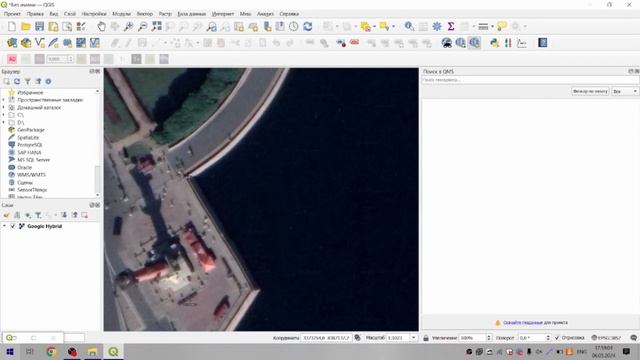640x360 pixels.
Task: Click the search field in QMS panel
Action: pyautogui.click(x=530, y=80)
